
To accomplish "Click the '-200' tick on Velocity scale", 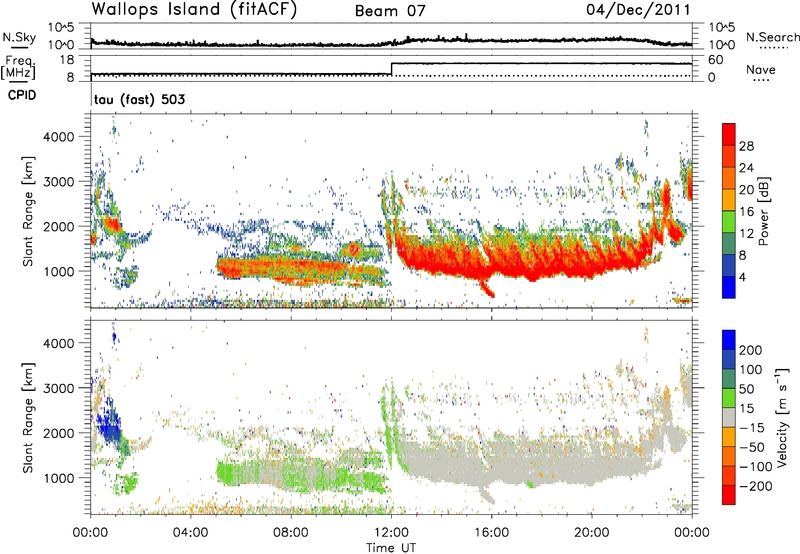I will pyautogui.click(x=755, y=486).
